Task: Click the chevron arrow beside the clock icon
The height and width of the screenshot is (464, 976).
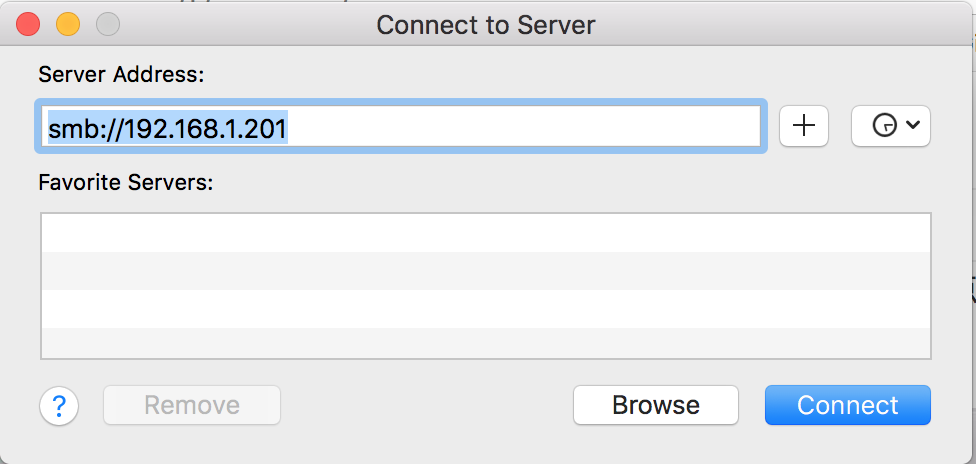Action: [912, 126]
